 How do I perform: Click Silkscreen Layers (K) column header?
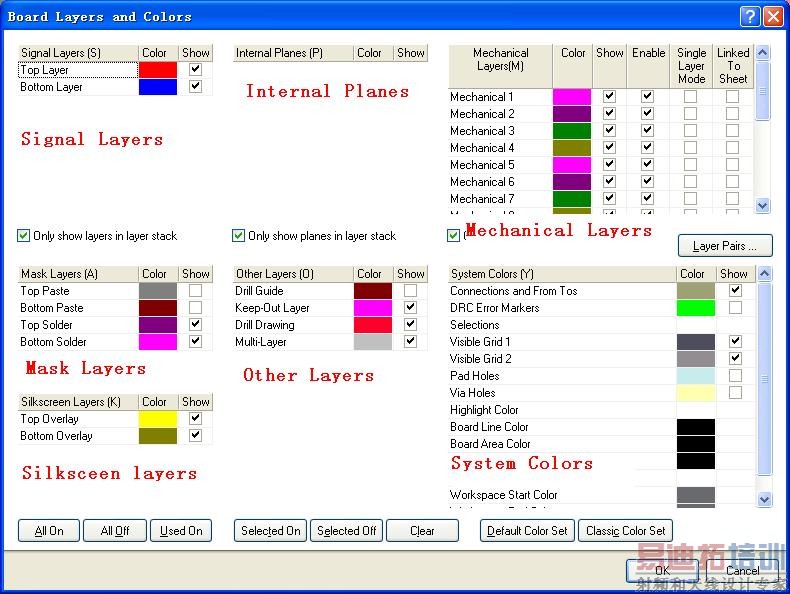pyautogui.click(x=78, y=402)
